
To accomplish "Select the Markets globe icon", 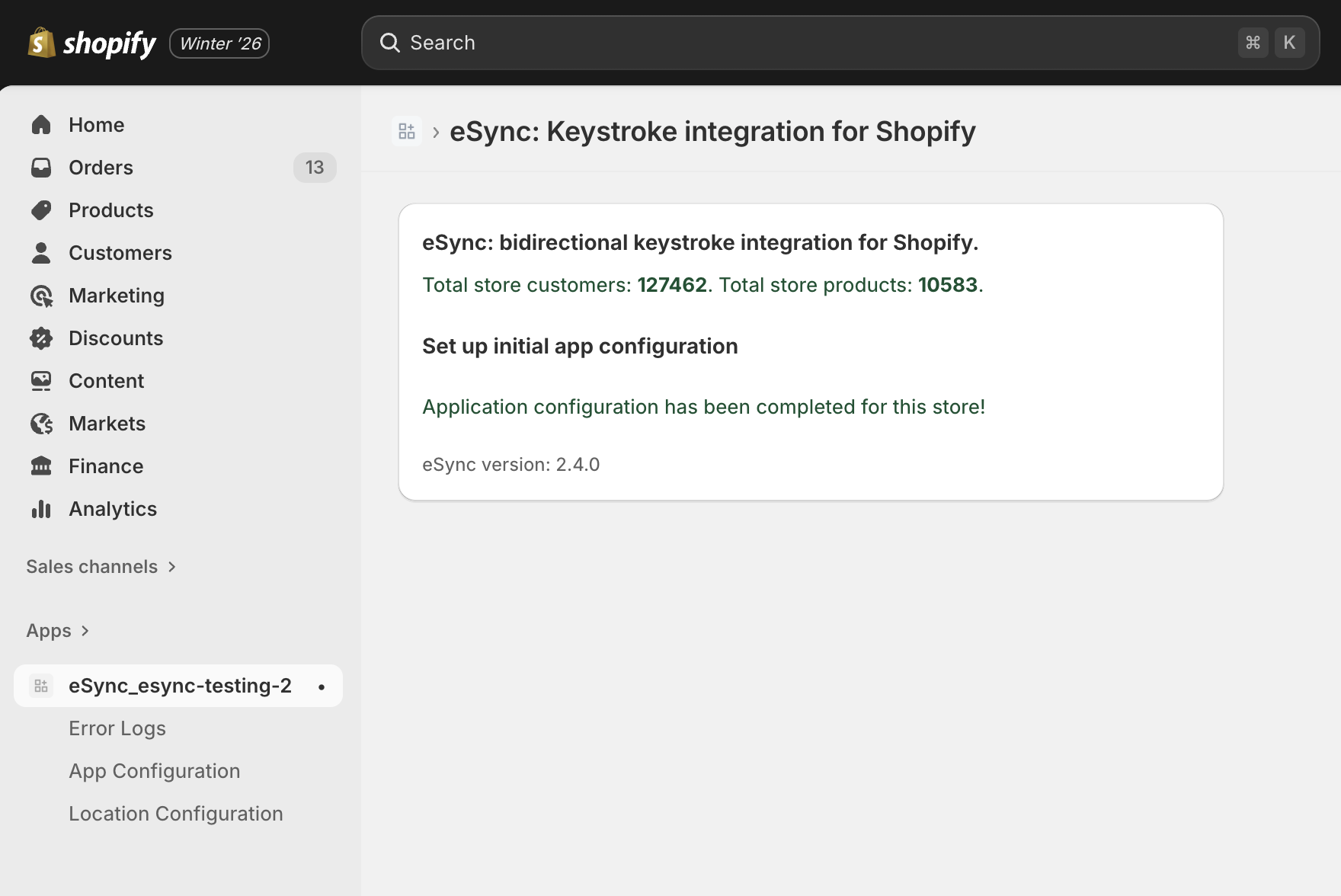I will click(42, 423).
